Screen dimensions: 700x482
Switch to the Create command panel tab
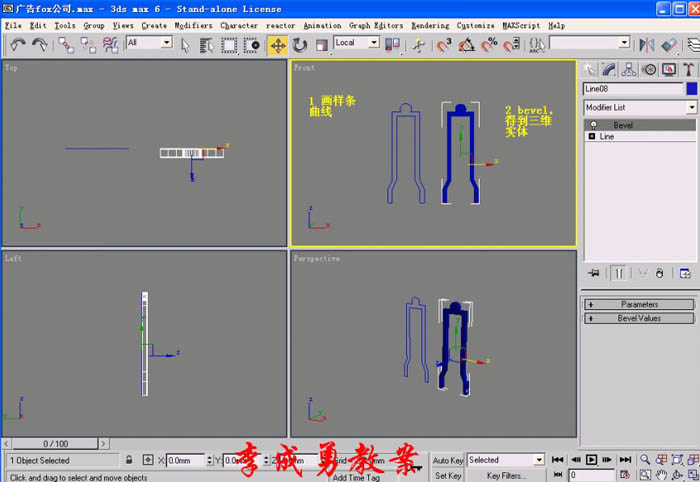click(x=589, y=70)
